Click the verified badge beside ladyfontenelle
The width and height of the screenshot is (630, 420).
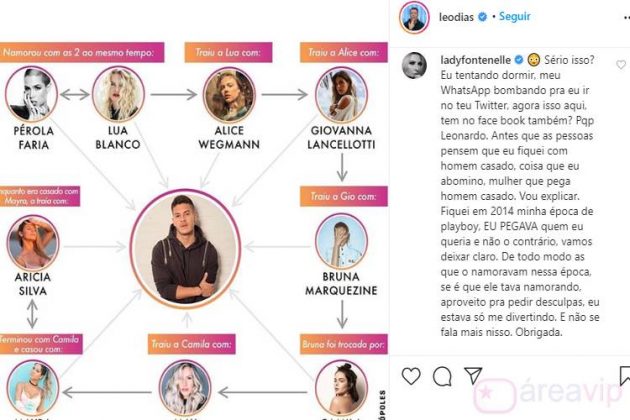(519, 59)
